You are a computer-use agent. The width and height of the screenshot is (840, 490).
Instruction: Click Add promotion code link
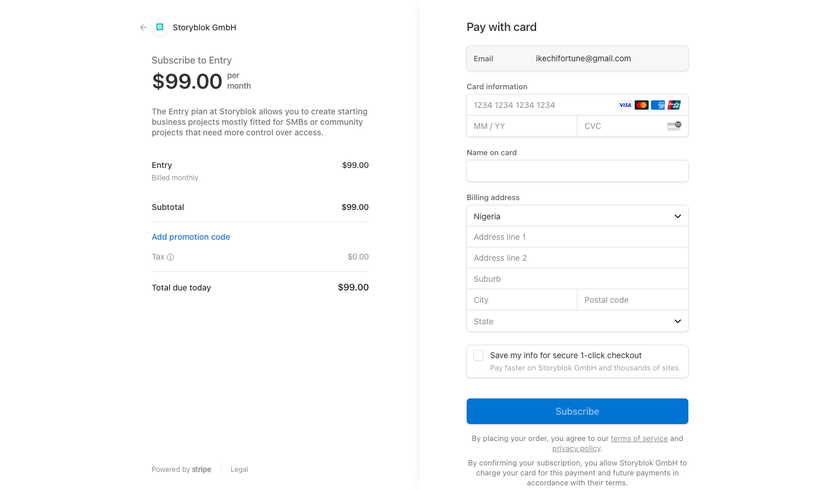tap(191, 237)
